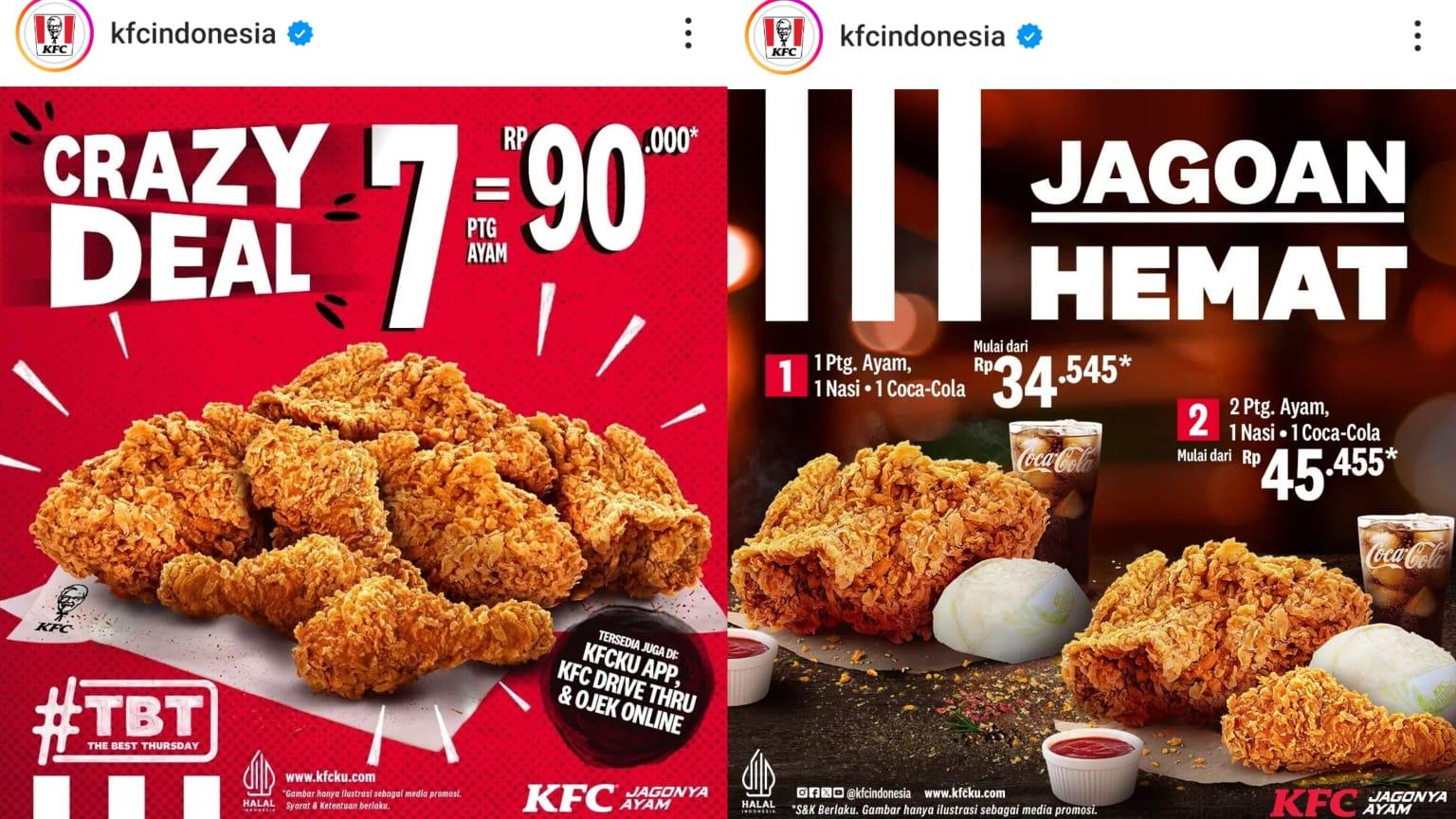Open the right kfcindonesia username link
This screenshot has height=819, width=1456.
(922, 36)
